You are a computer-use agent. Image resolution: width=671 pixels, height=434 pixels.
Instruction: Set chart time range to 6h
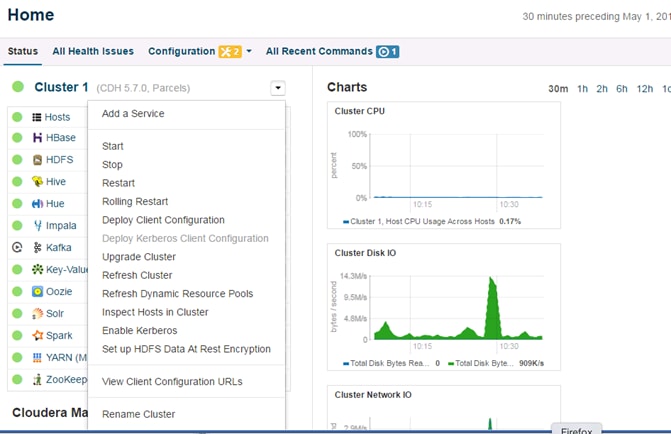pyautogui.click(x=622, y=89)
